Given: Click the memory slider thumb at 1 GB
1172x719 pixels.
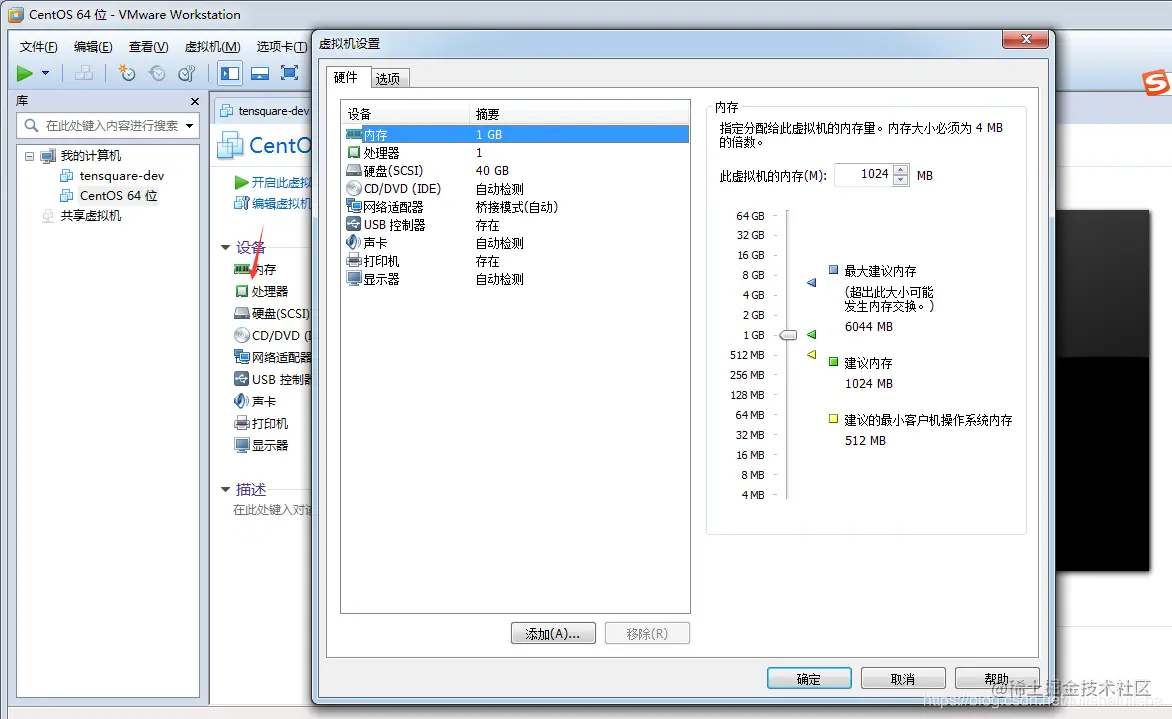Looking at the screenshot, I should [789, 335].
